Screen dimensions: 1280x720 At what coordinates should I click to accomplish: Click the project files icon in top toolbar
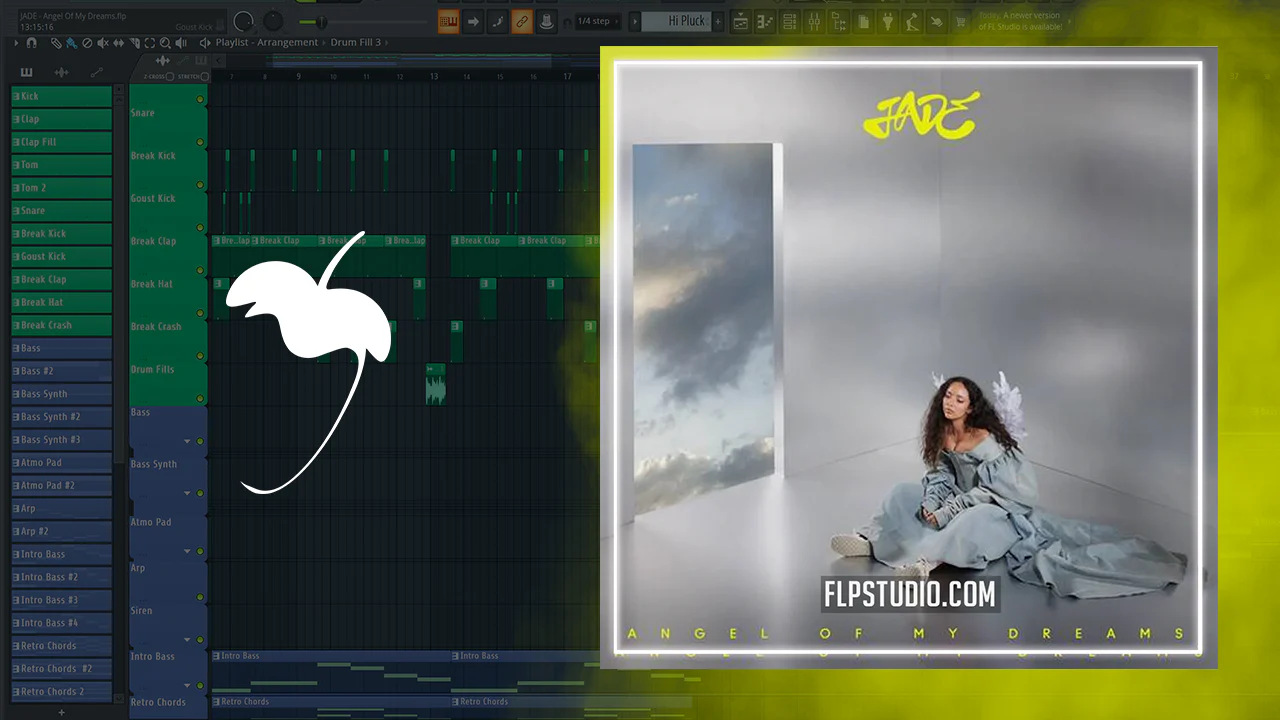tap(863, 21)
